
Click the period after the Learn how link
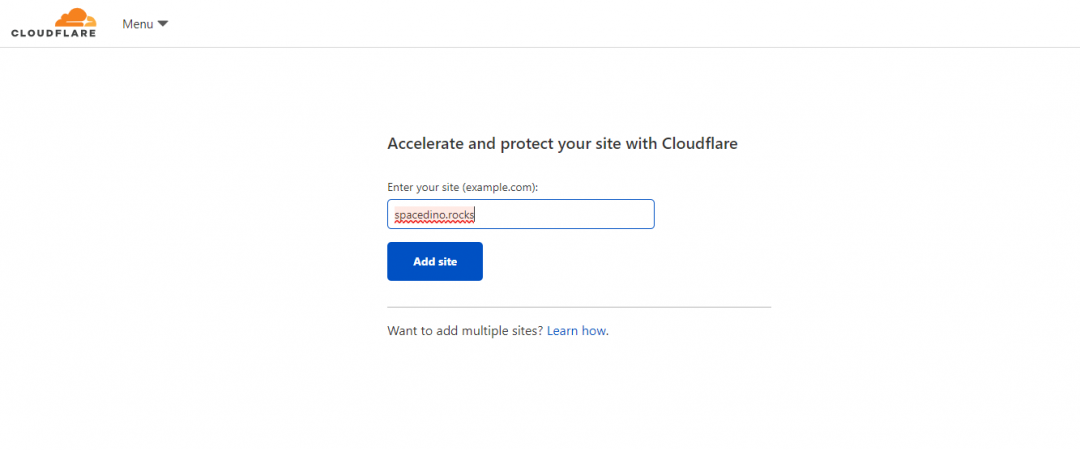(608, 331)
